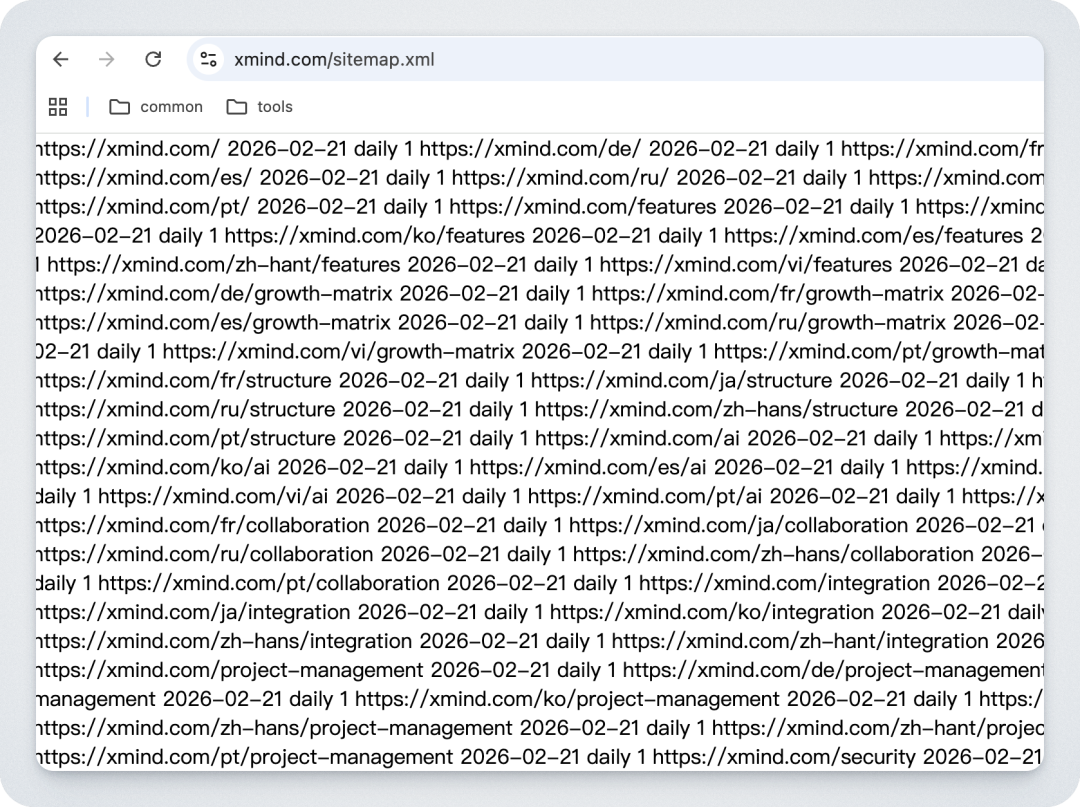
Task: Click the https://xmind.com/zh-hans/integration text
Action: pos(225,640)
